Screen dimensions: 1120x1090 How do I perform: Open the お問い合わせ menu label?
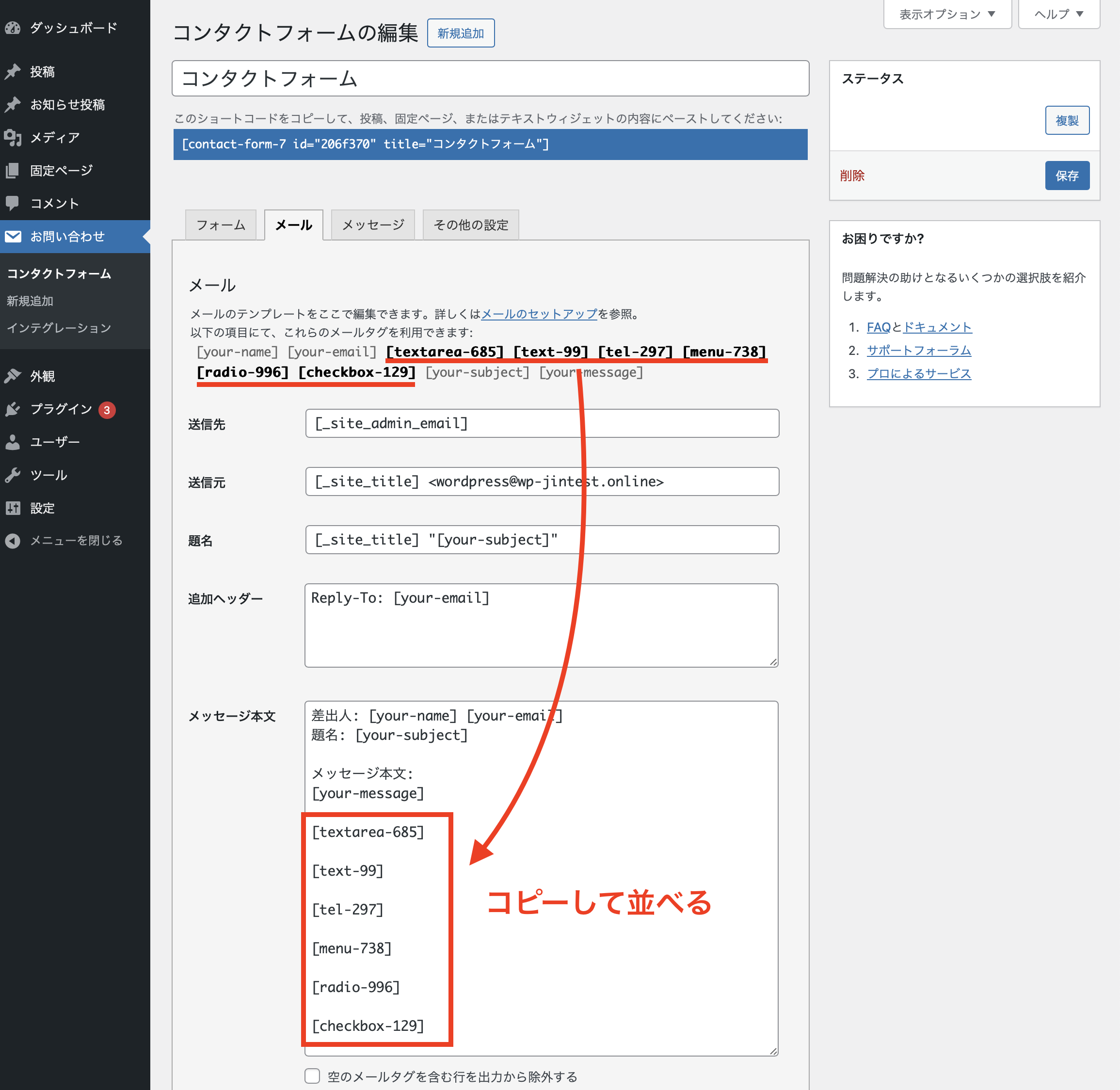pyautogui.click(x=67, y=236)
